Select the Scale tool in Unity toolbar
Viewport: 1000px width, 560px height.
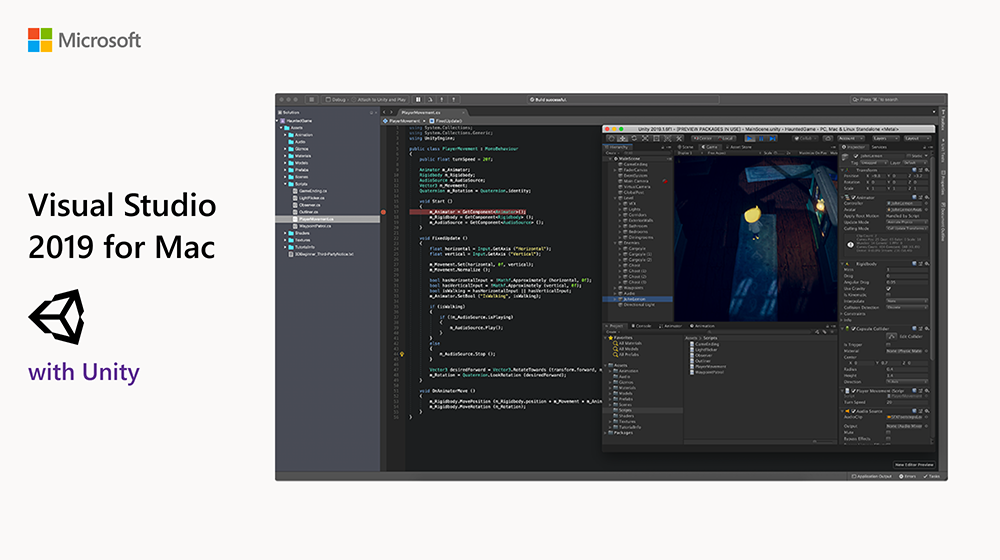click(645, 138)
